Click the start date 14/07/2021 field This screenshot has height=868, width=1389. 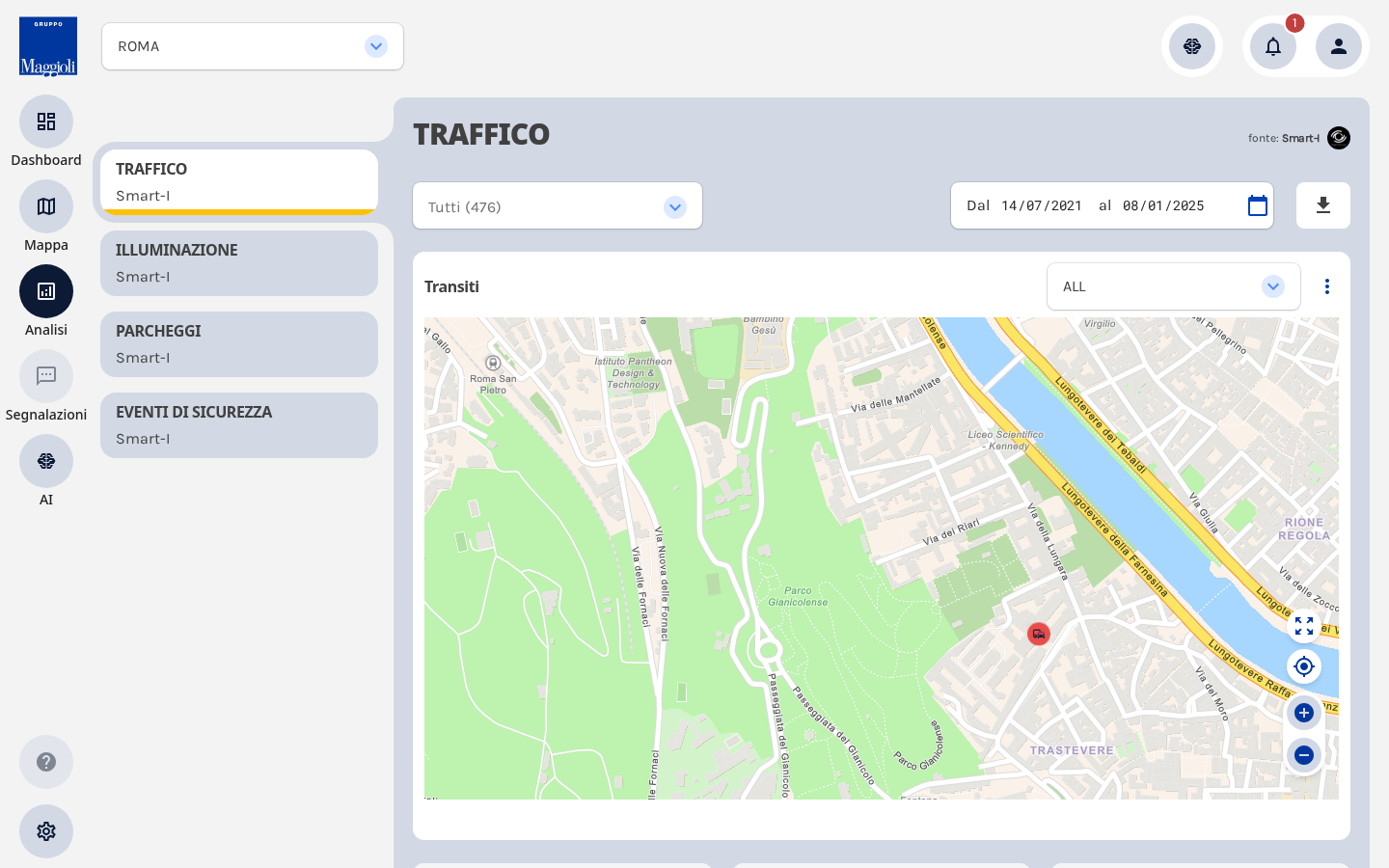1042,205
